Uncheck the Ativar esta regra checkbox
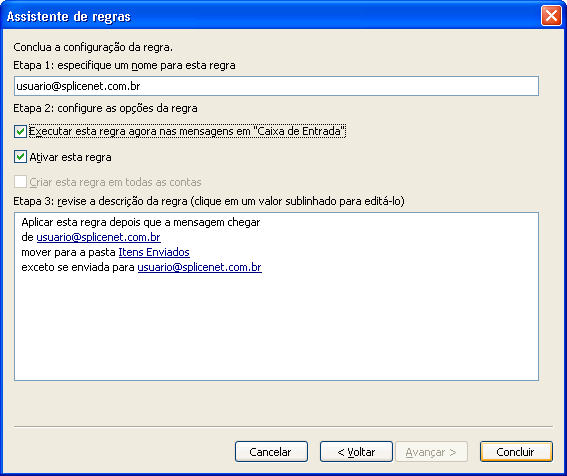The image size is (567, 476). pos(20,157)
